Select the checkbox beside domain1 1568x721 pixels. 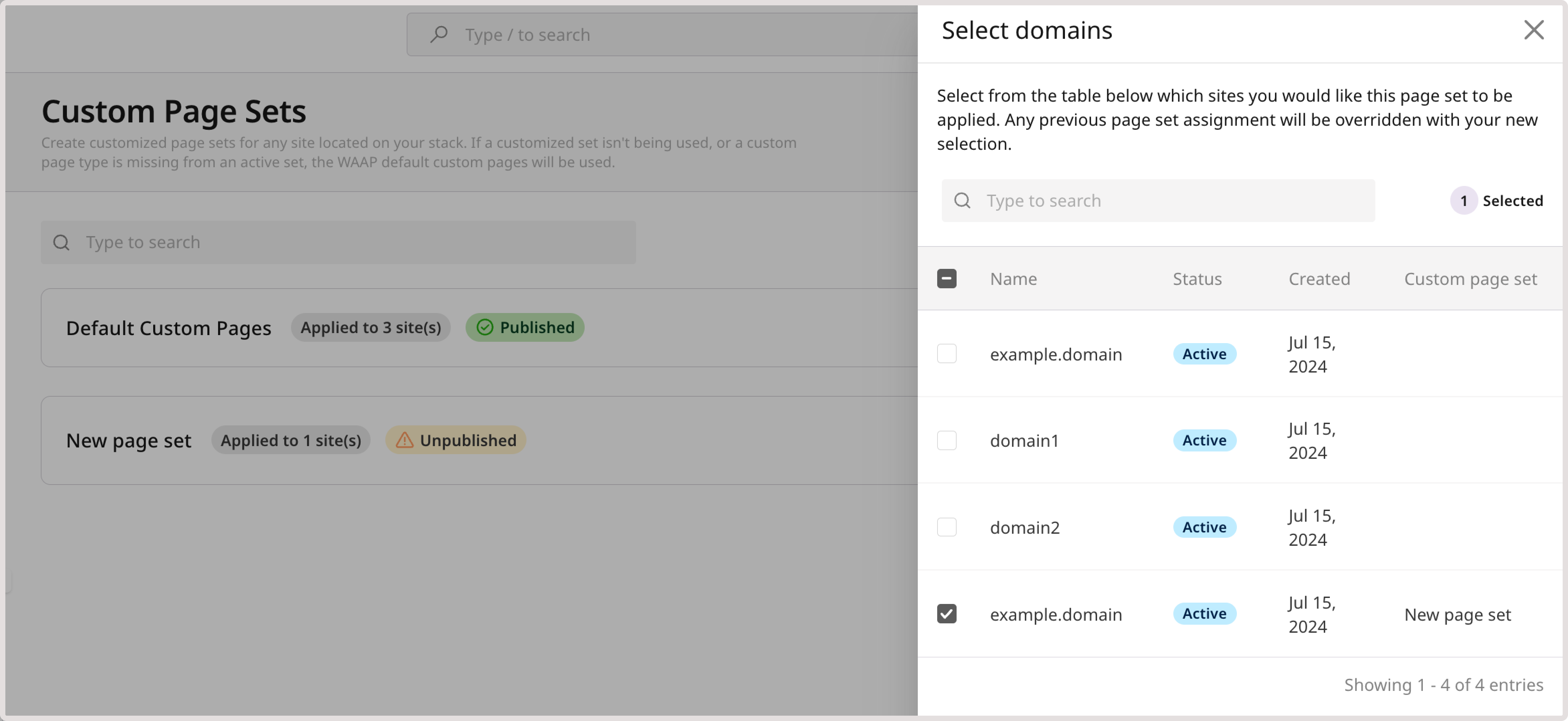click(x=947, y=440)
